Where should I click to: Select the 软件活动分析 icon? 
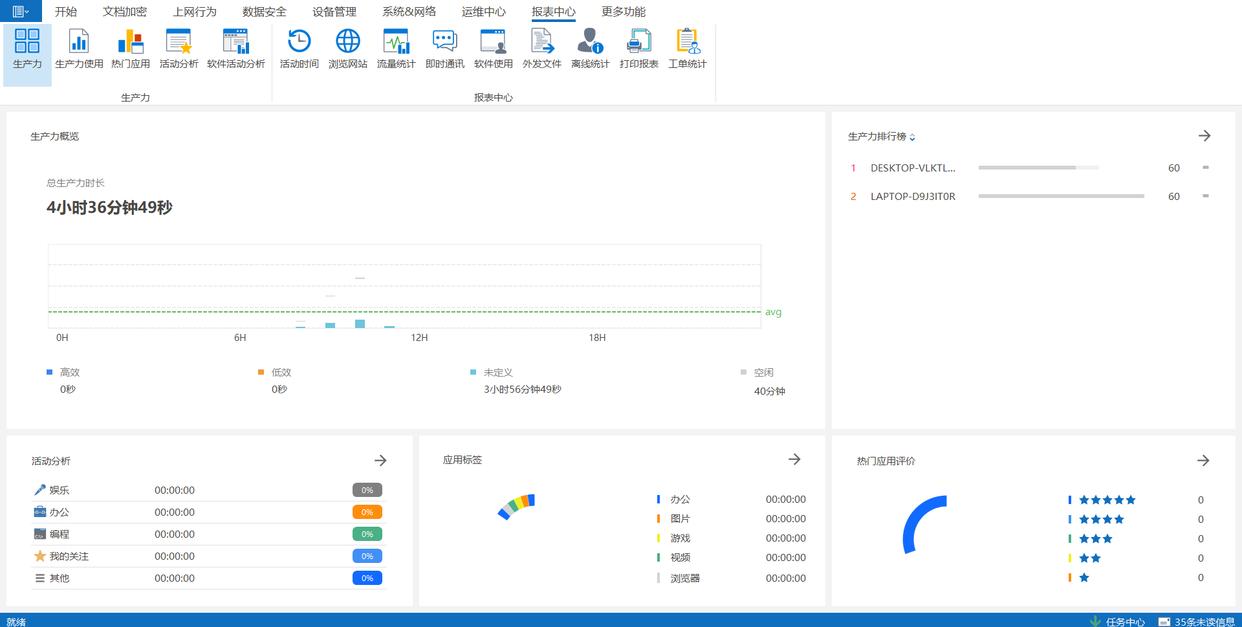(x=236, y=48)
